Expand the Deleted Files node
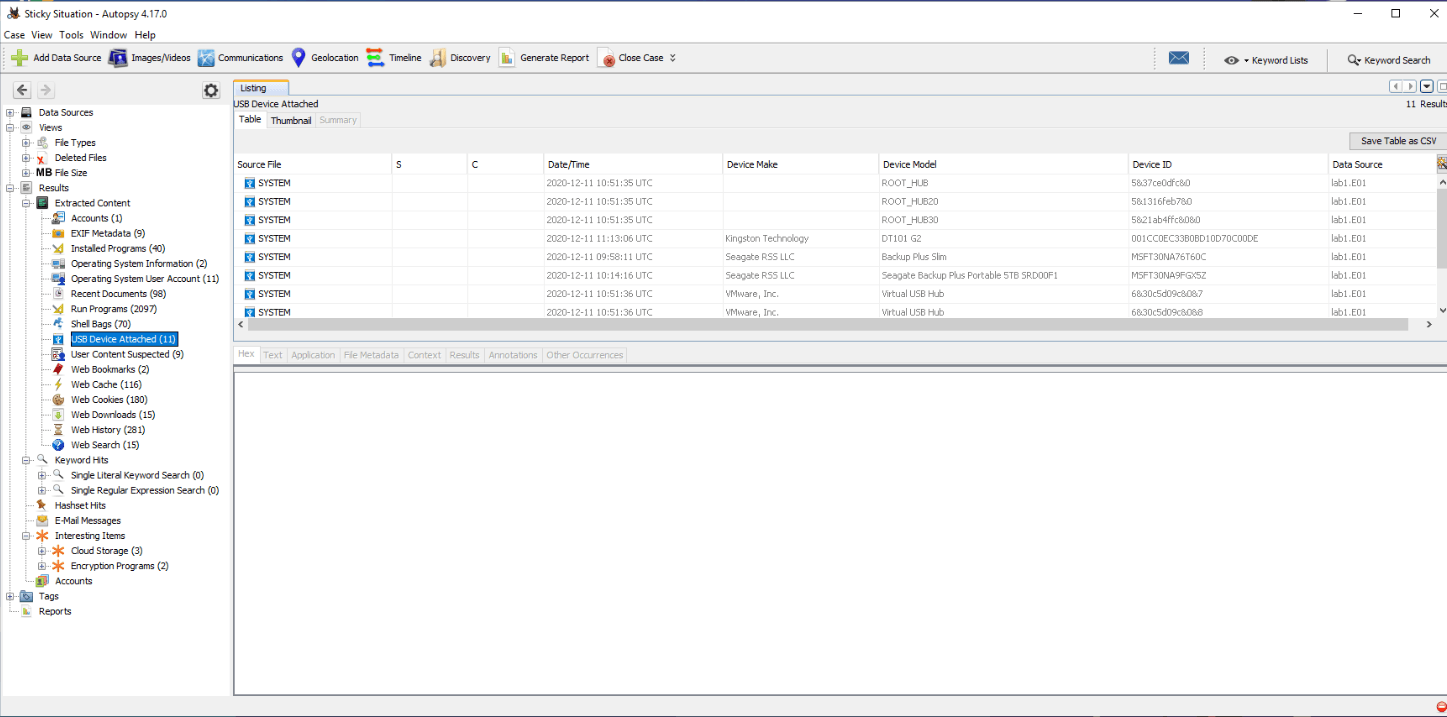Image resolution: width=1447 pixels, height=717 pixels. tap(26, 158)
